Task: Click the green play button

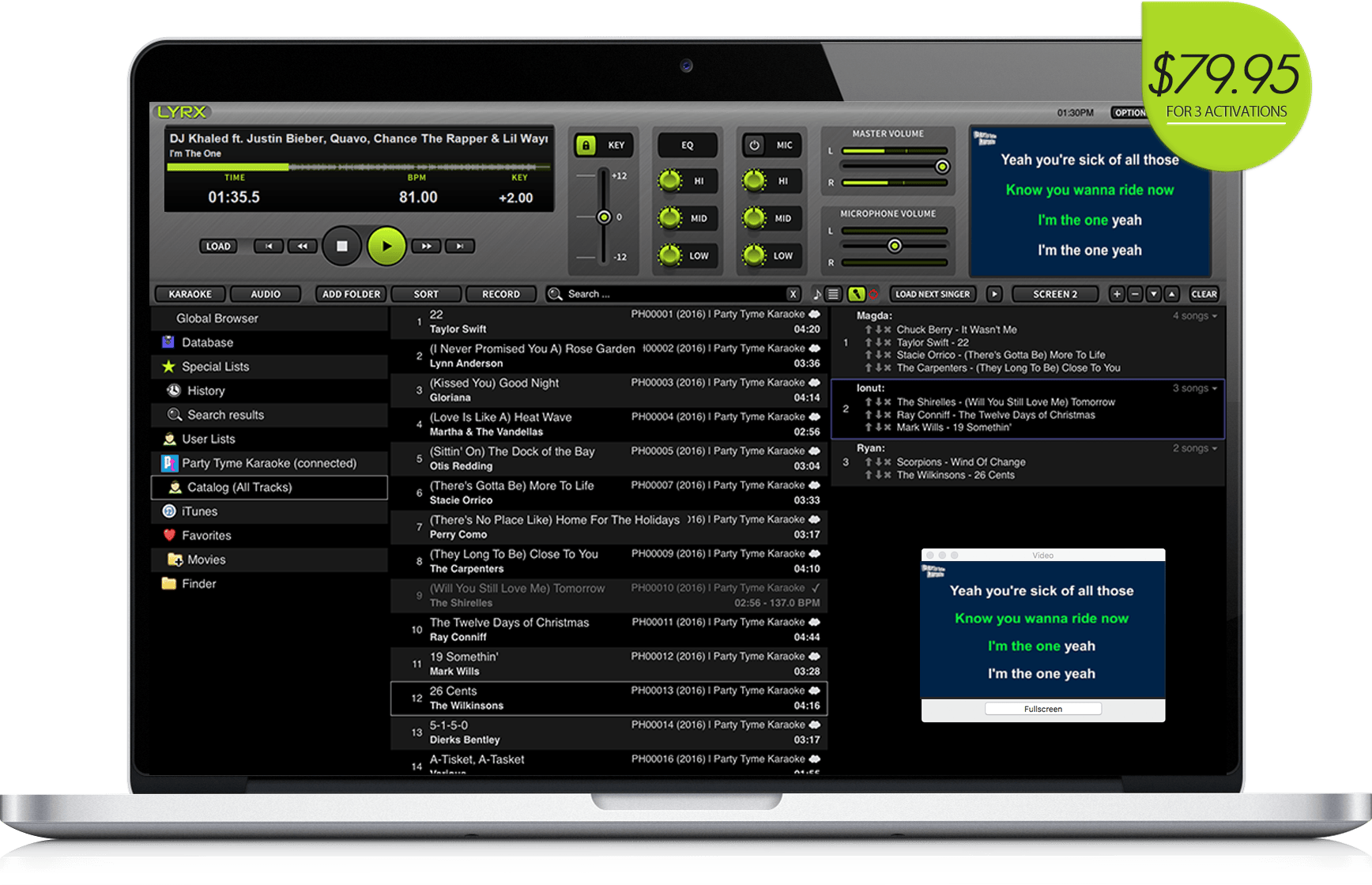Action: coord(386,247)
